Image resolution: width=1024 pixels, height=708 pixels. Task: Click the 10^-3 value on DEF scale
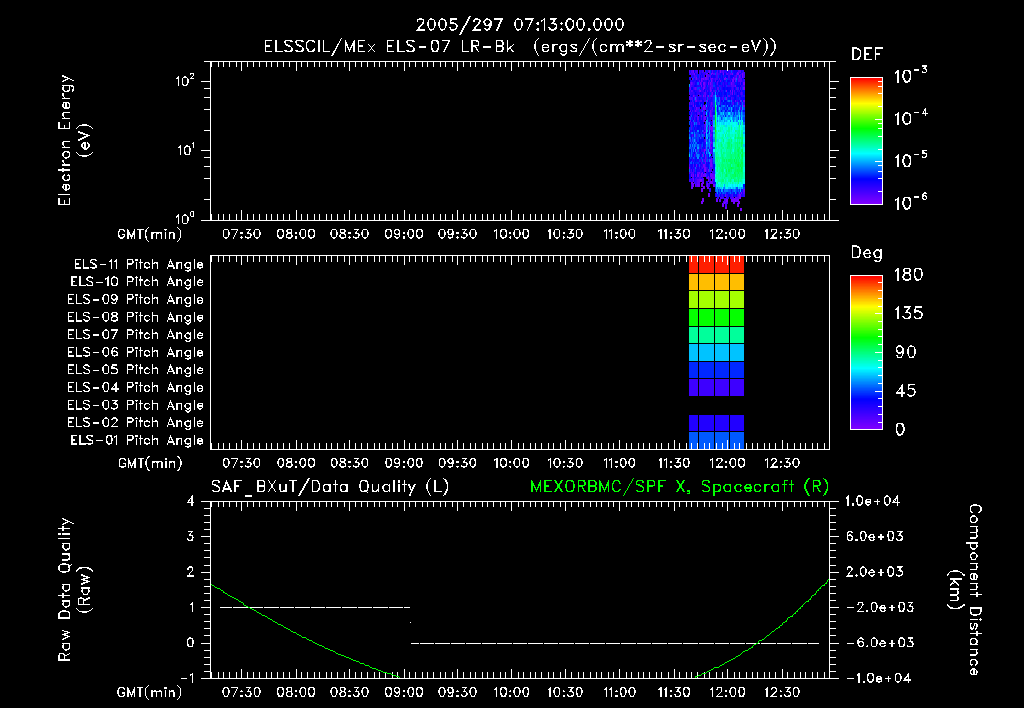(x=910, y=76)
